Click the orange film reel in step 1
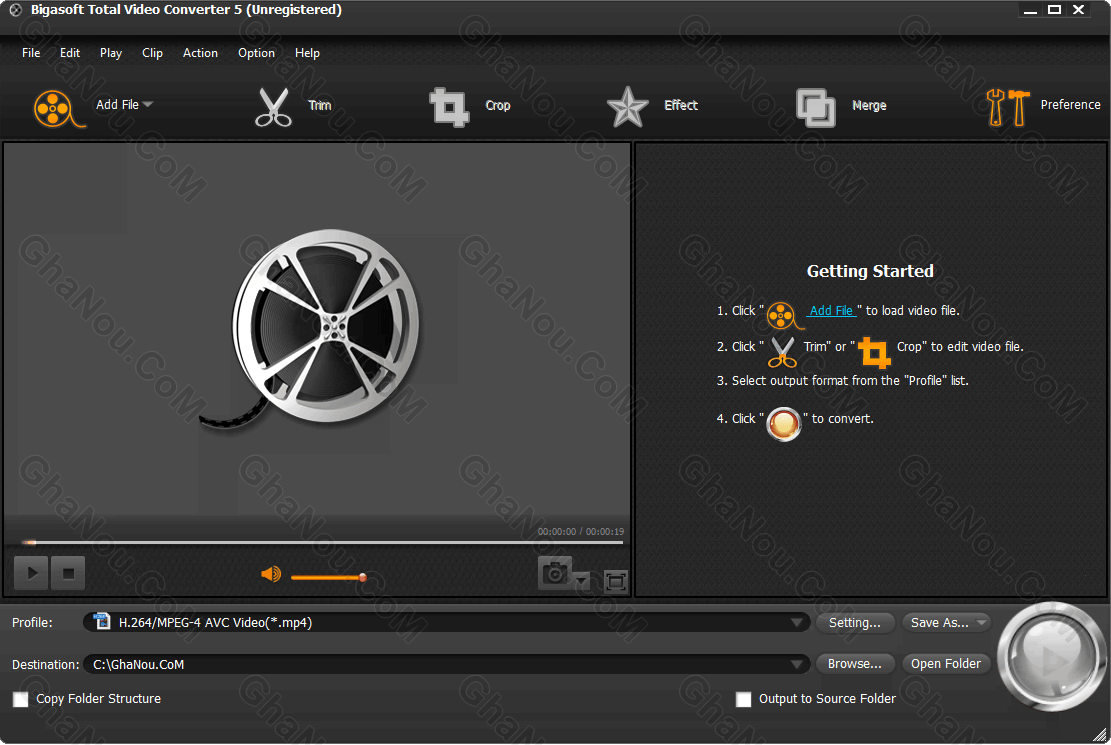1111x745 pixels. click(x=784, y=315)
